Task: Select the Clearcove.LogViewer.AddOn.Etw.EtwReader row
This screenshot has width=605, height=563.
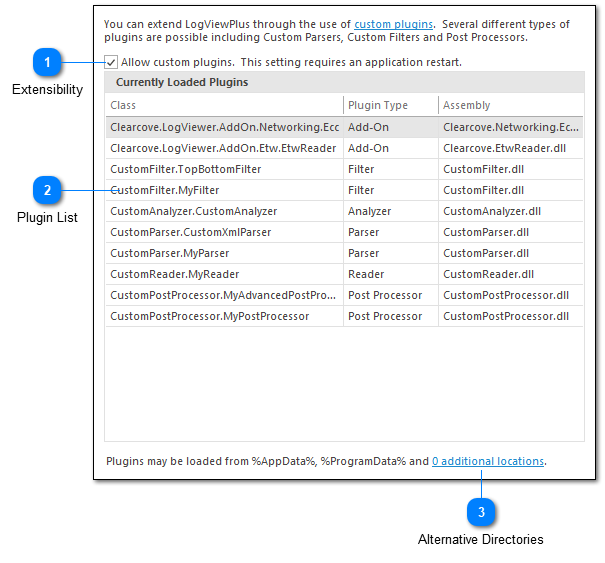Action: [x=344, y=148]
